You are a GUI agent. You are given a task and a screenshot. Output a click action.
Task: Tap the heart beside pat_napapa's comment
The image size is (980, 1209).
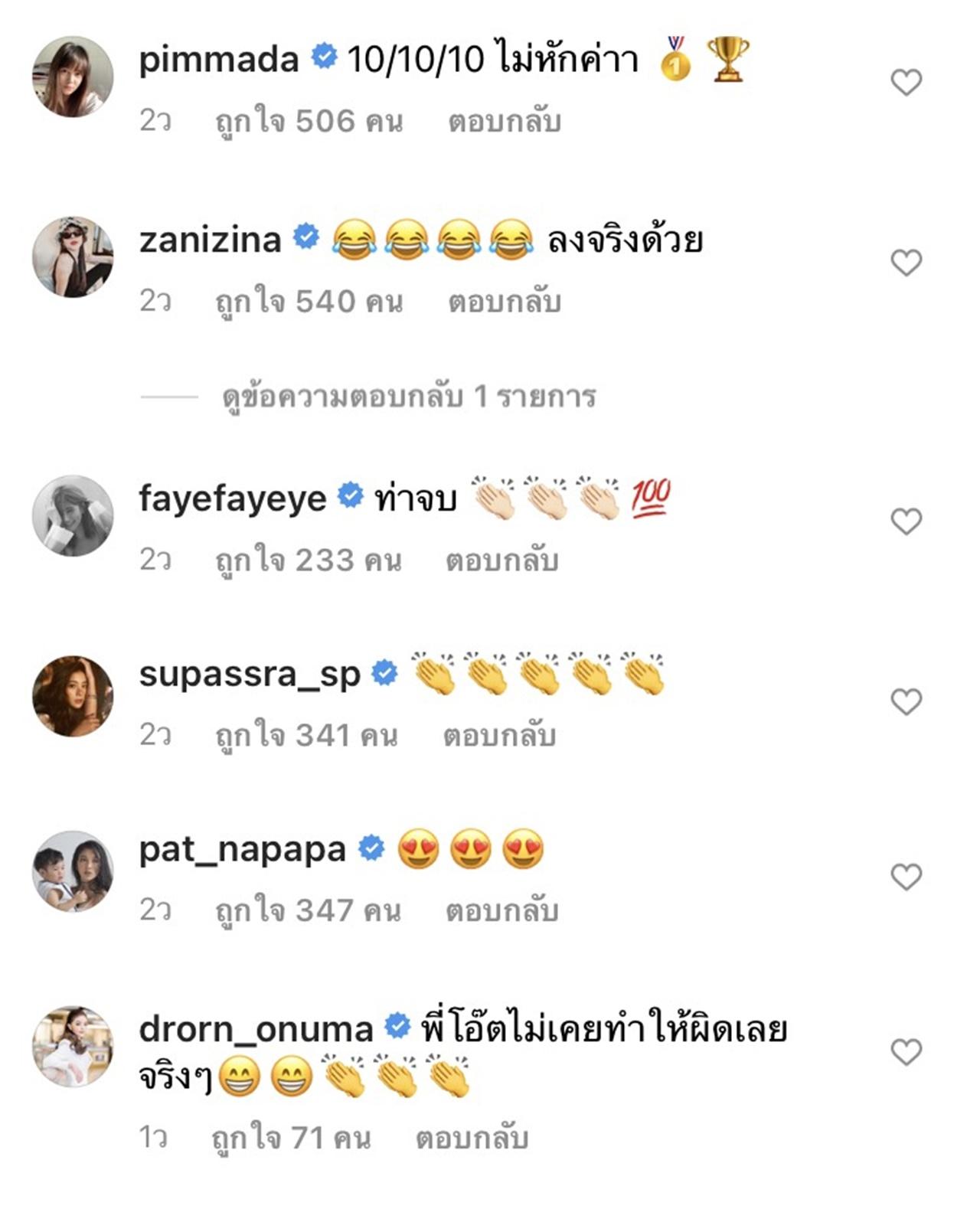pyautogui.click(x=906, y=876)
